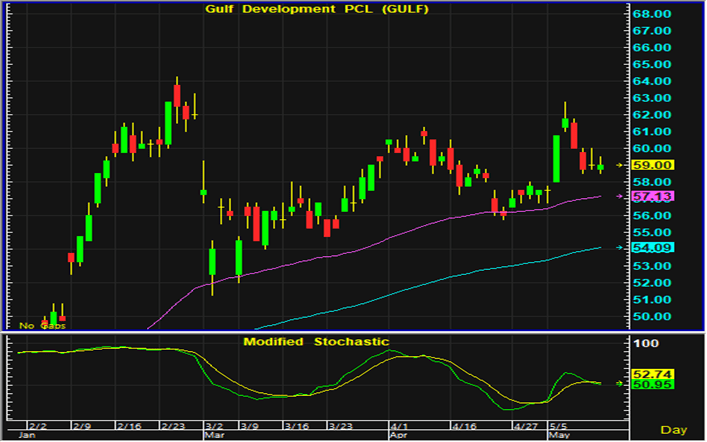Image resolution: width=707 pixels, height=442 pixels.
Task: Click the magenta arrow marker beside 57.13
Action: [620, 196]
